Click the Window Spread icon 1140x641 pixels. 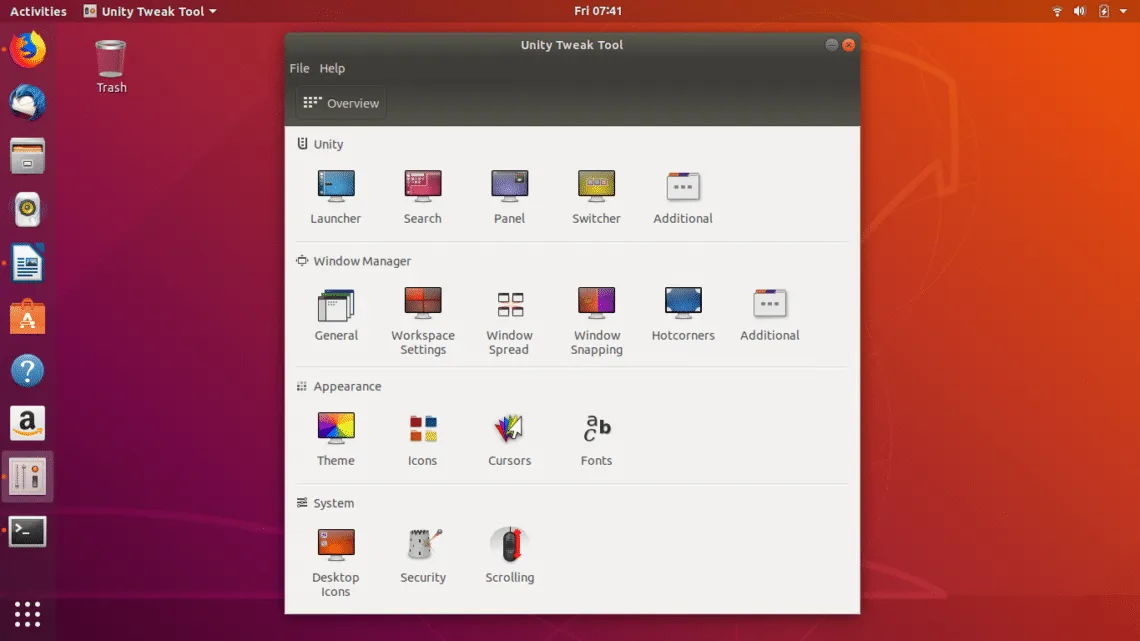click(509, 304)
